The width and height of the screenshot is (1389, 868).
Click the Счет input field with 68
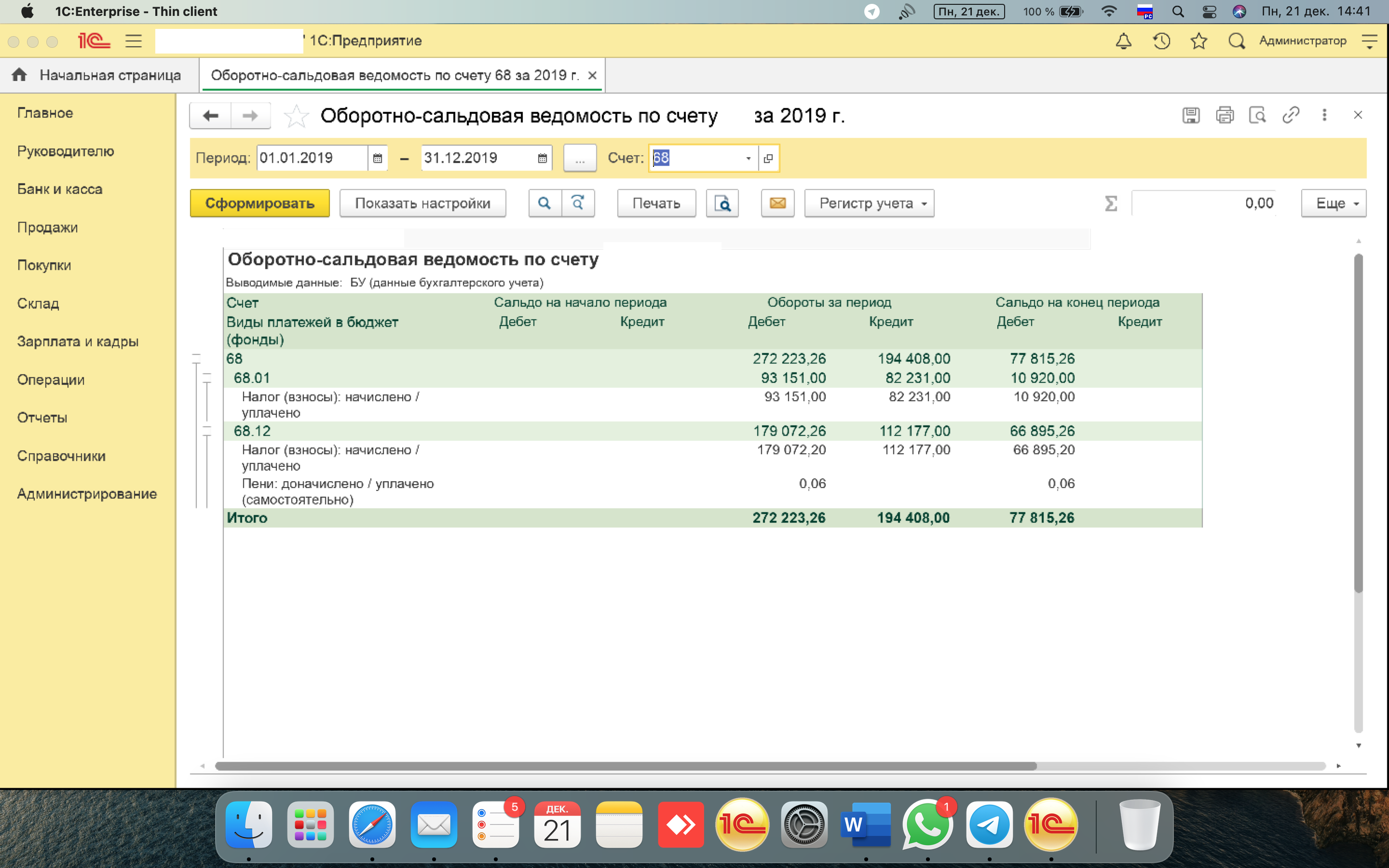pyautogui.click(x=695, y=158)
